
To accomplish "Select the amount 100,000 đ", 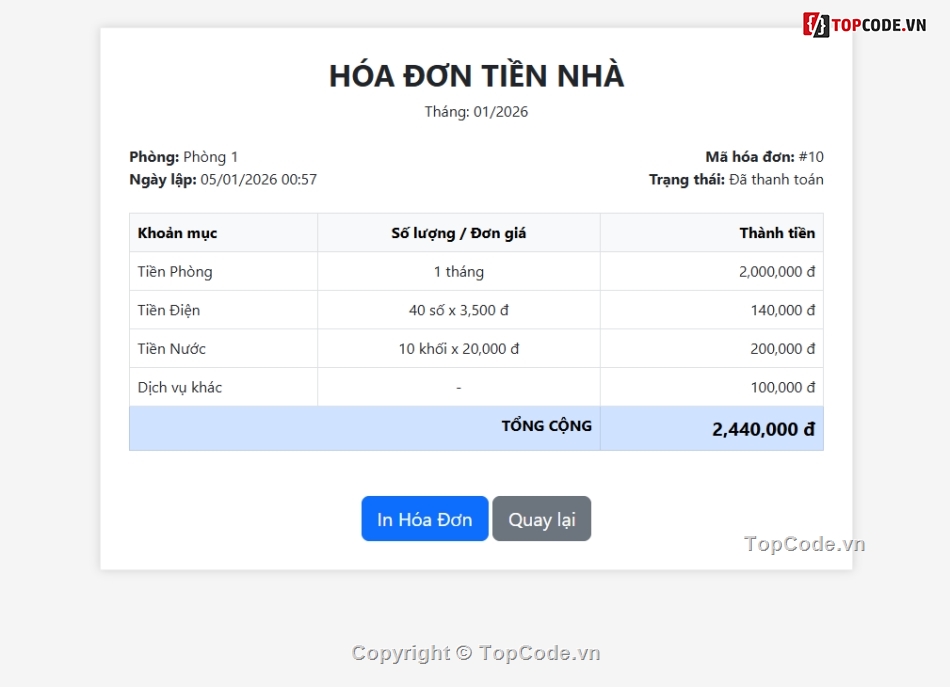I will tap(783, 388).
